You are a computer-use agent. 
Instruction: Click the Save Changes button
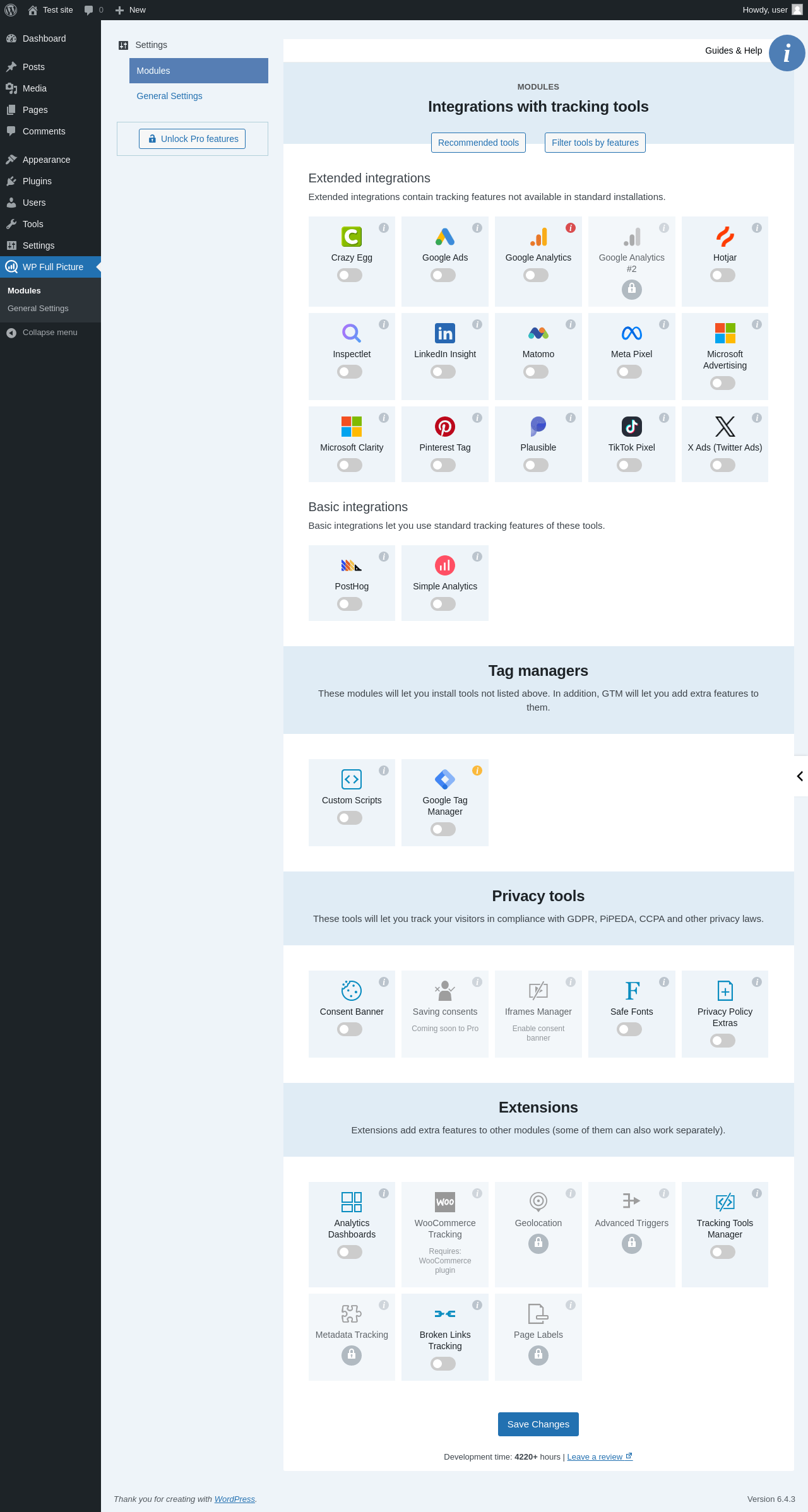[538, 1424]
